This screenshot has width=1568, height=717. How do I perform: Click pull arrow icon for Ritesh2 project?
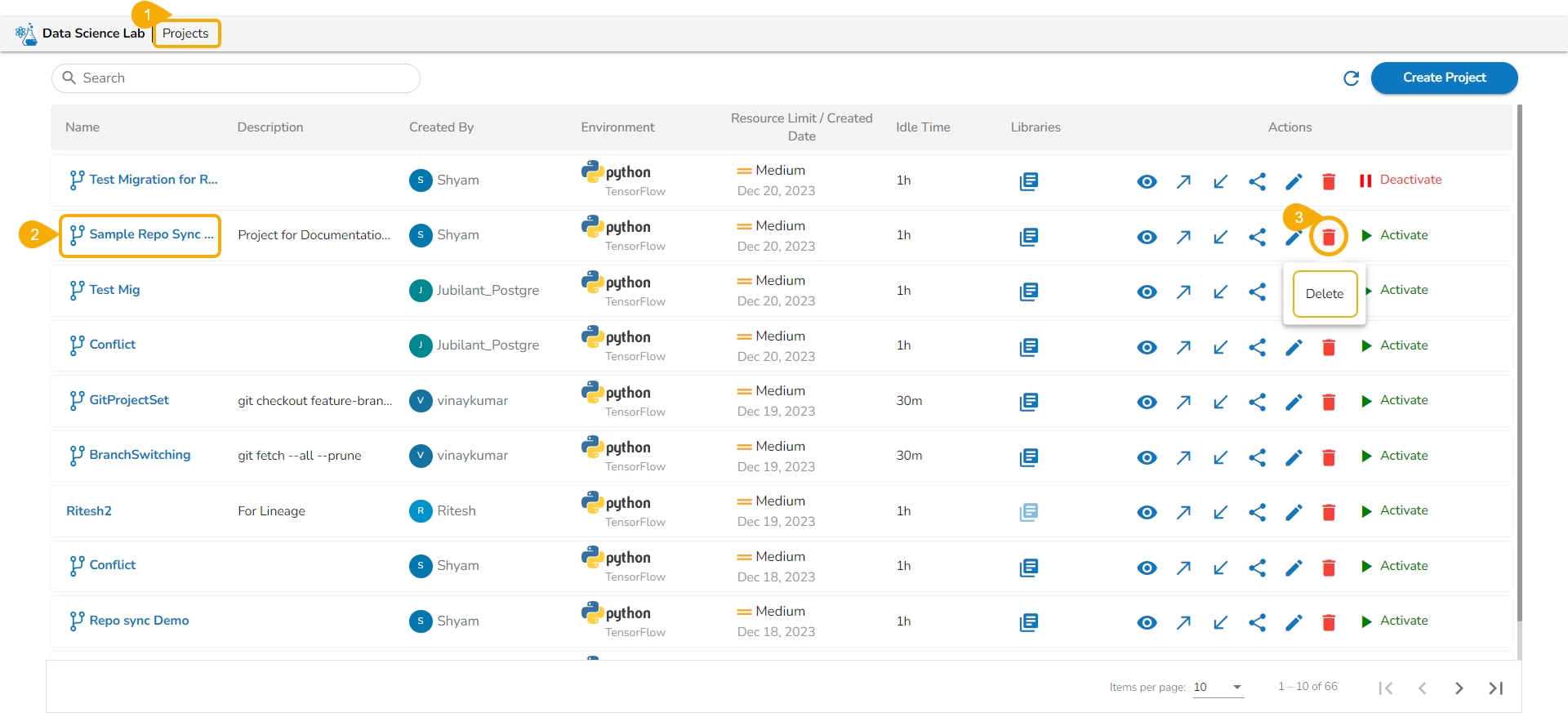1220,512
